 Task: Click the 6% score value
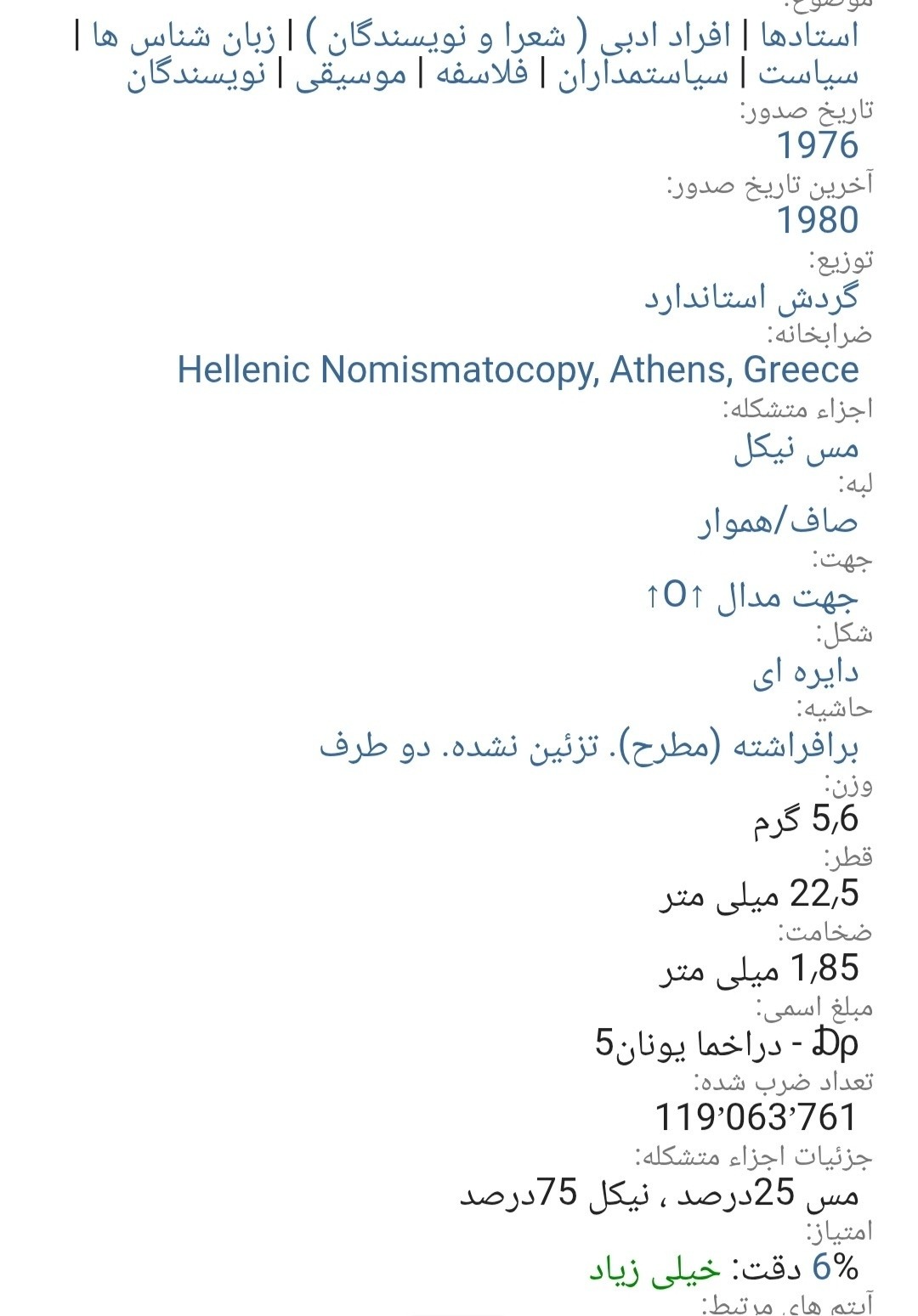click(835, 1268)
